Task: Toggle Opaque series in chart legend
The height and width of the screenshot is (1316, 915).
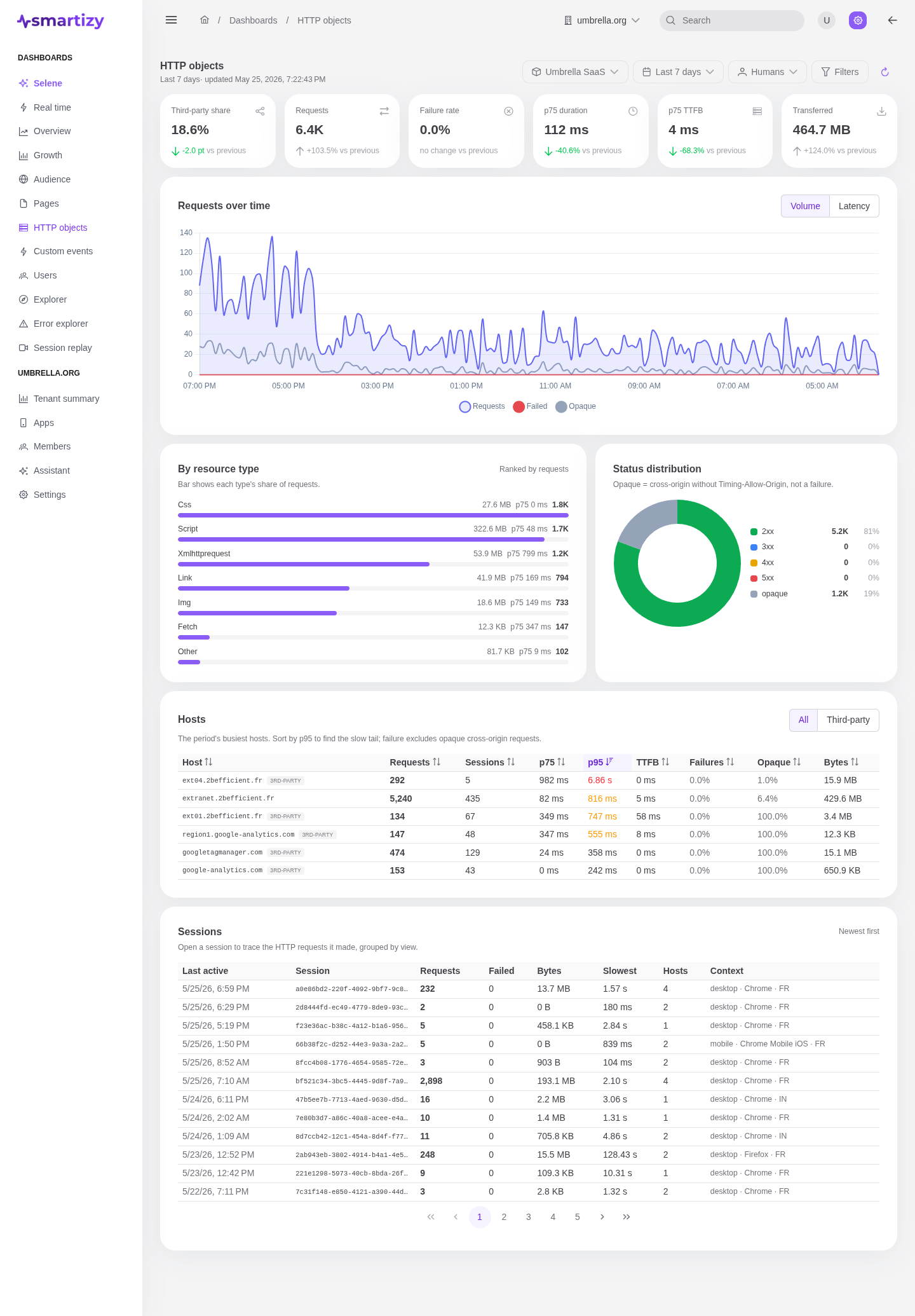Action: (x=576, y=406)
